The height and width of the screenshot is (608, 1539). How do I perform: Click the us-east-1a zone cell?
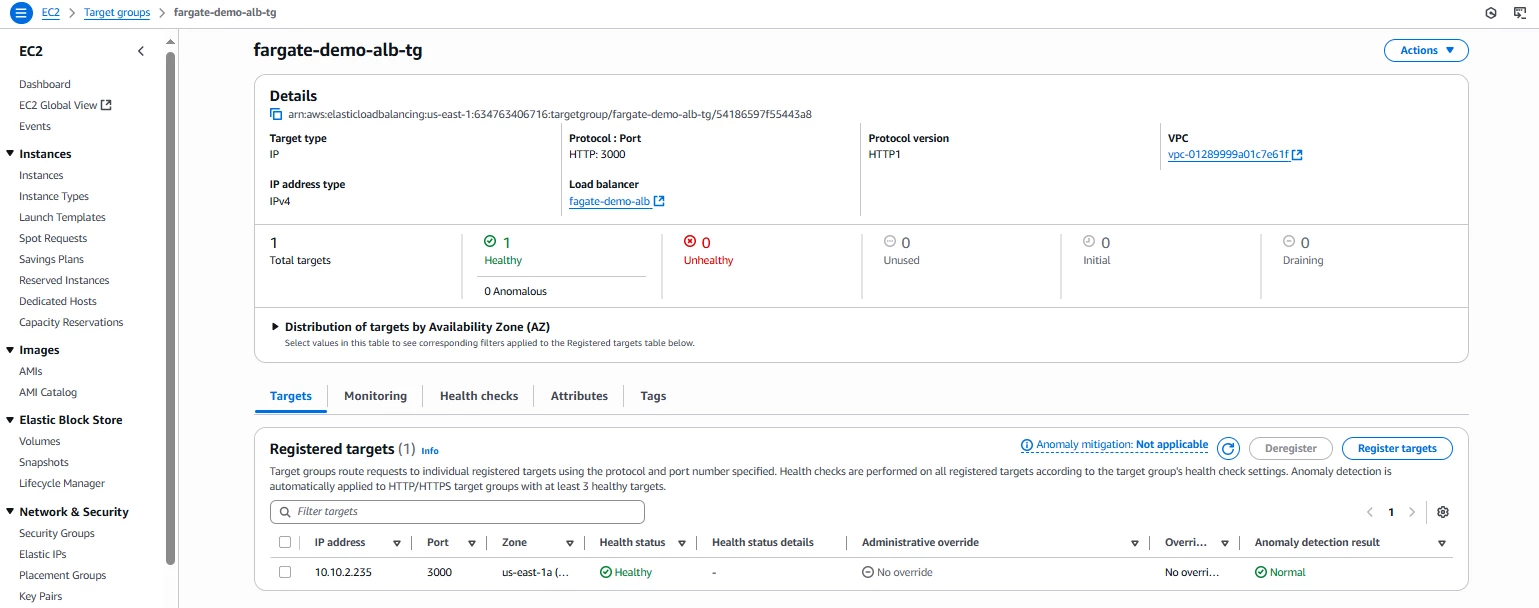[535, 572]
